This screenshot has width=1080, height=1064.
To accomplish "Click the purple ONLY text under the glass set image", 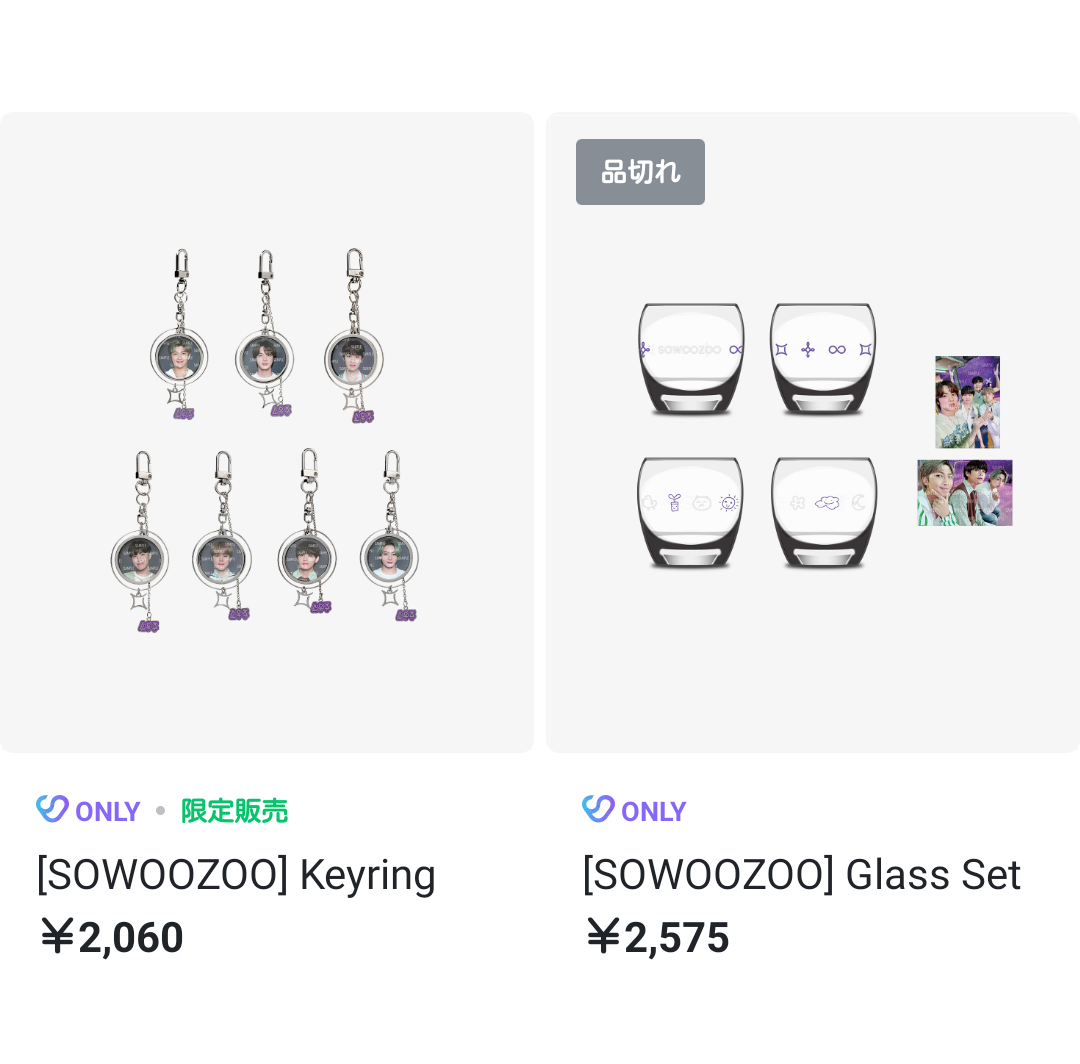I will (654, 811).
